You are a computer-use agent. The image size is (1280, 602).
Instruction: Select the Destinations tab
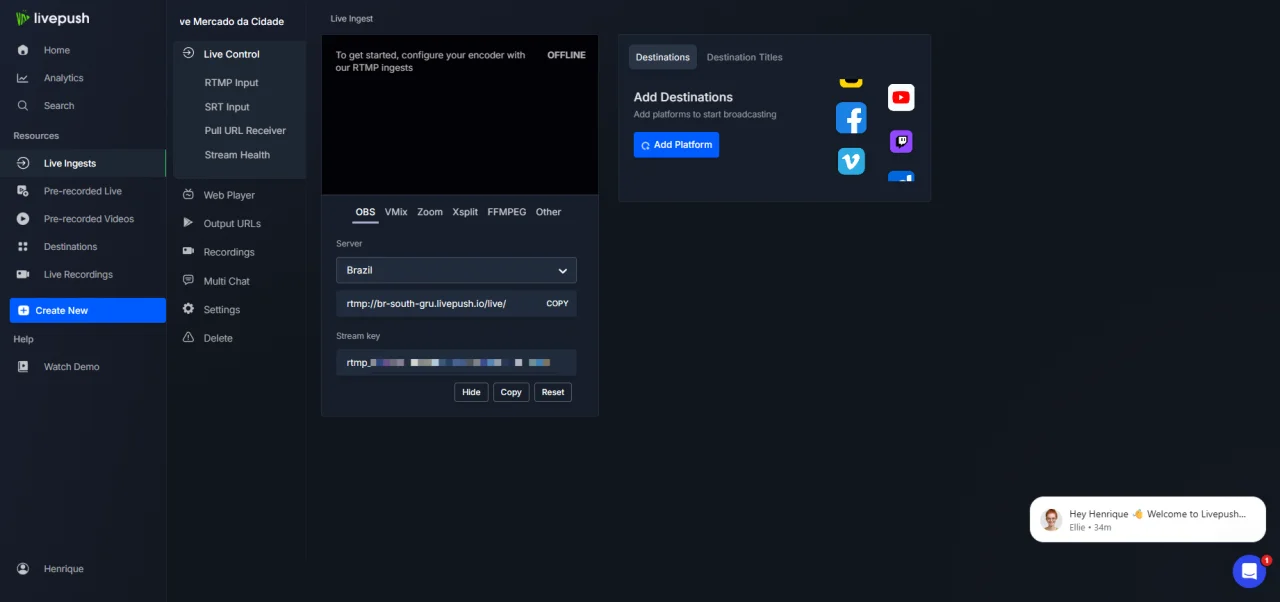tap(663, 57)
